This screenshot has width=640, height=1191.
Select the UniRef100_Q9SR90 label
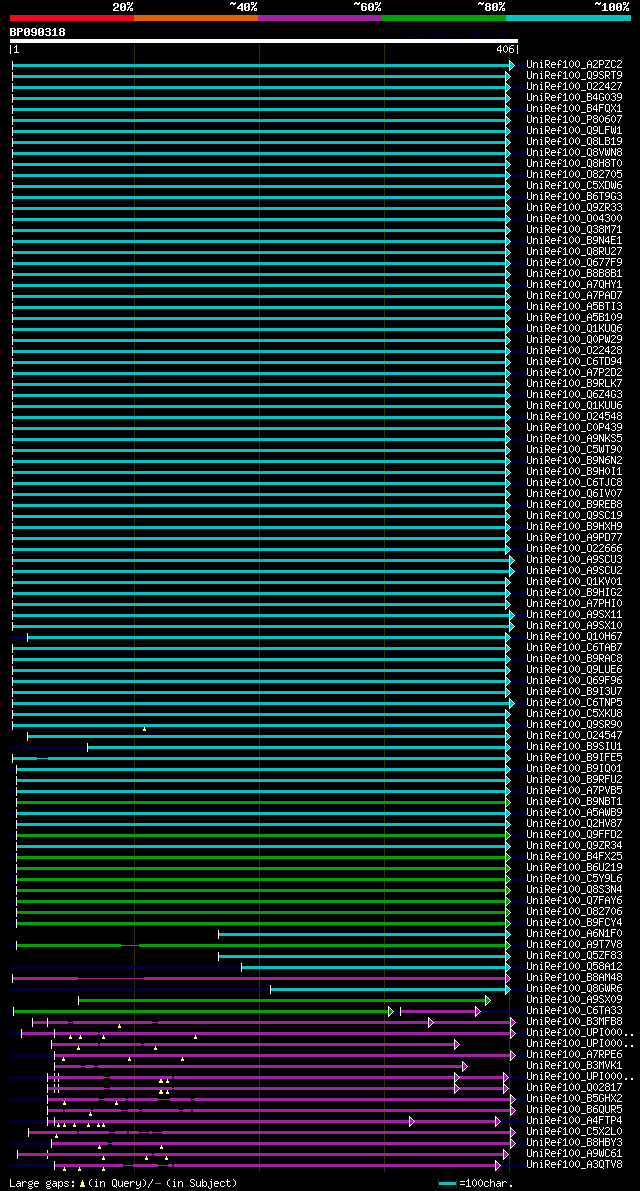point(574,725)
